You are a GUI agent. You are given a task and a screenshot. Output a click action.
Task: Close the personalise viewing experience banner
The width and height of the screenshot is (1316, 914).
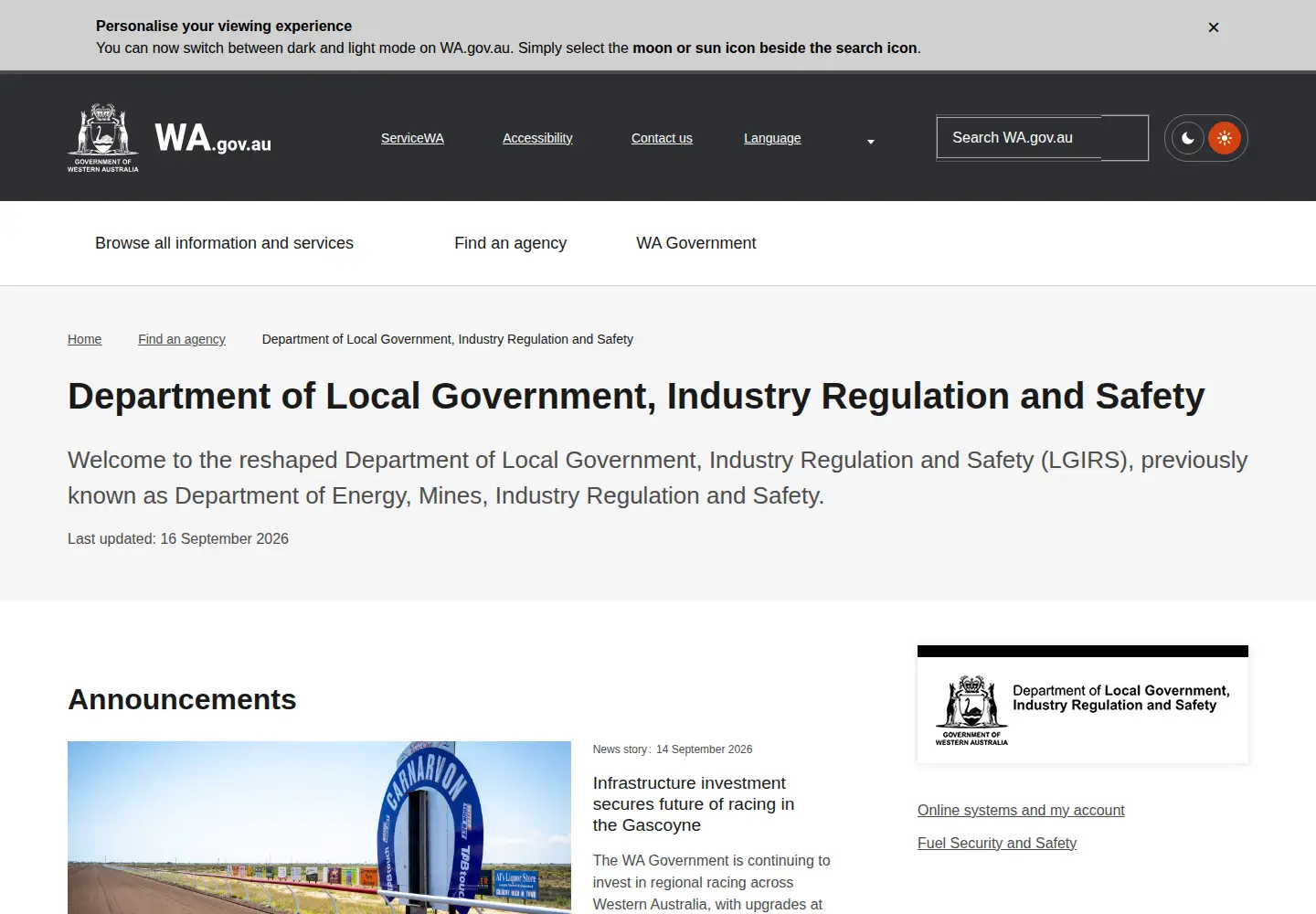(x=1214, y=27)
